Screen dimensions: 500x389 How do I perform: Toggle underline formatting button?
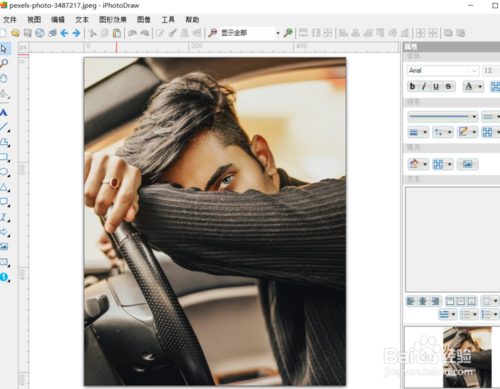pos(436,86)
